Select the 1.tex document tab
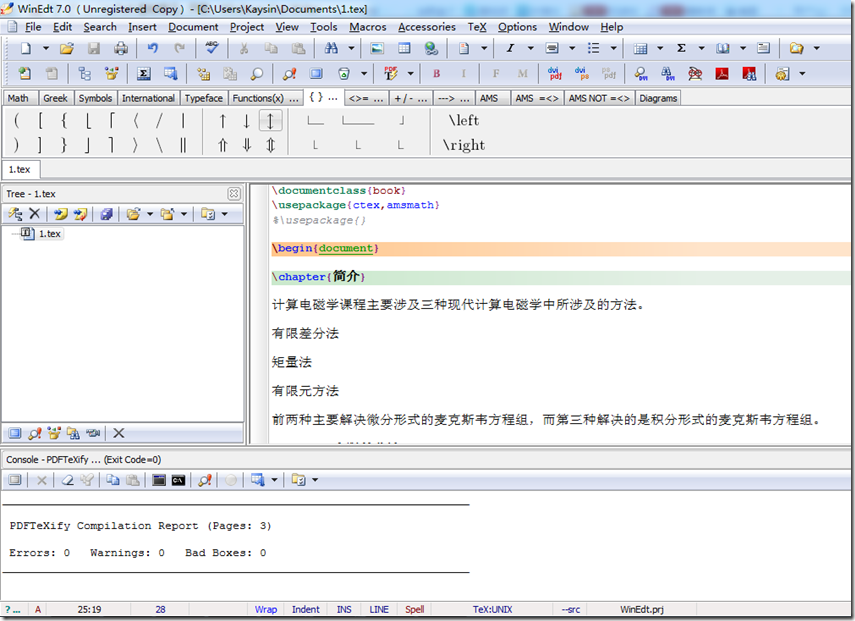 pos(20,169)
